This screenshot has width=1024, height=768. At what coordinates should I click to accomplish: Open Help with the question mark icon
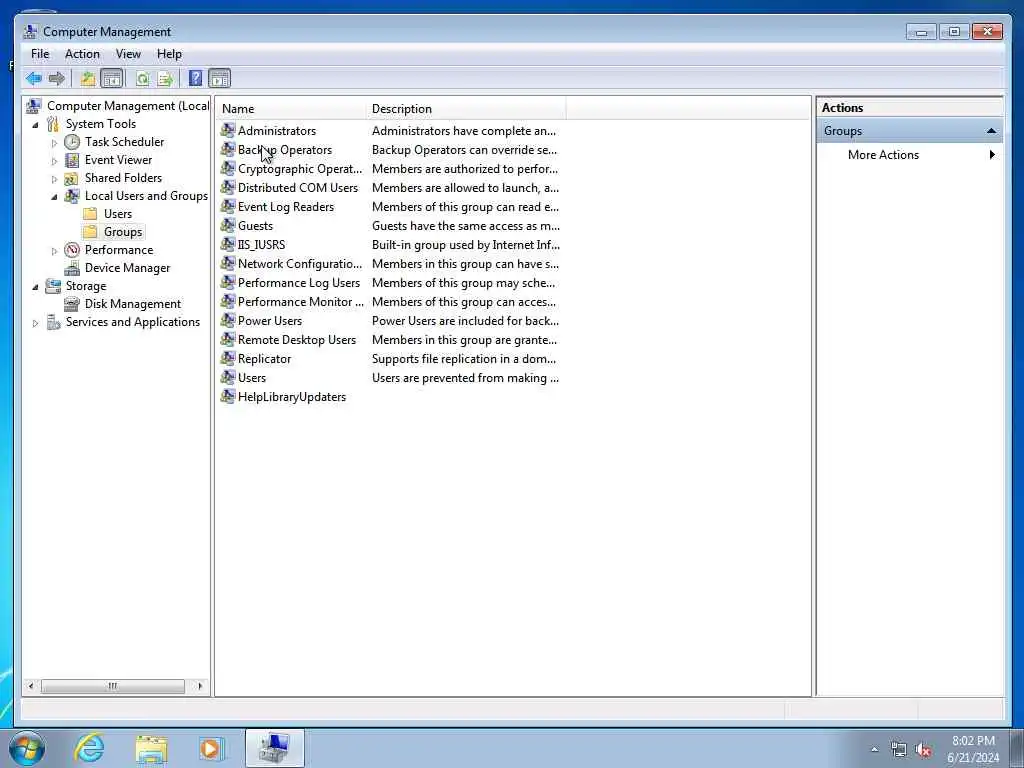pos(195,78)
